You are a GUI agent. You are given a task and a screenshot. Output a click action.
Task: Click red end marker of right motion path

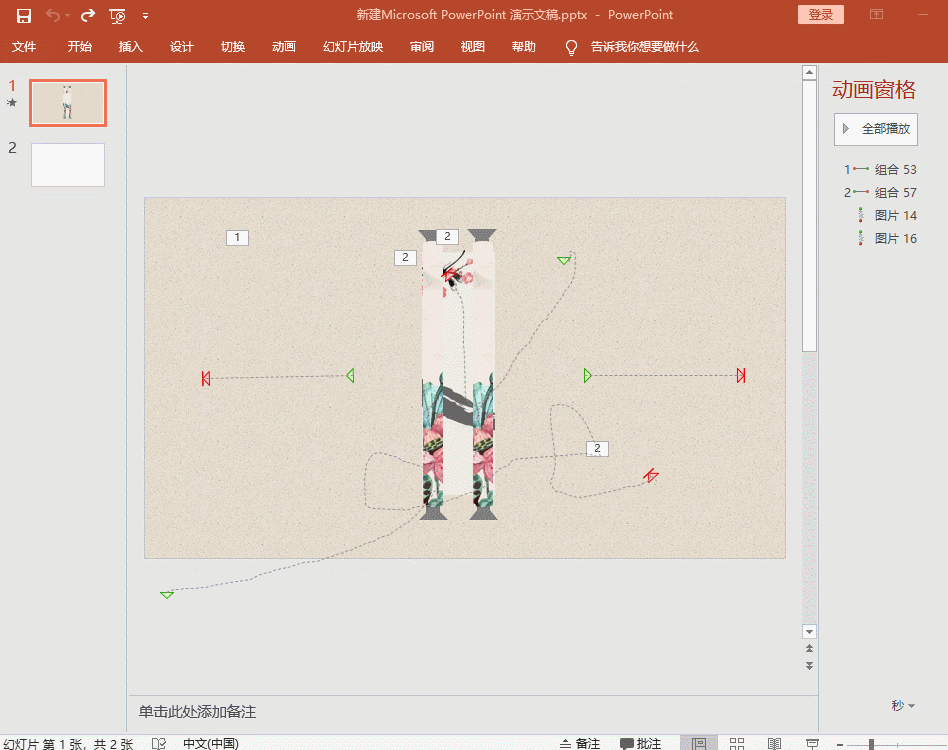pos(741,375)
